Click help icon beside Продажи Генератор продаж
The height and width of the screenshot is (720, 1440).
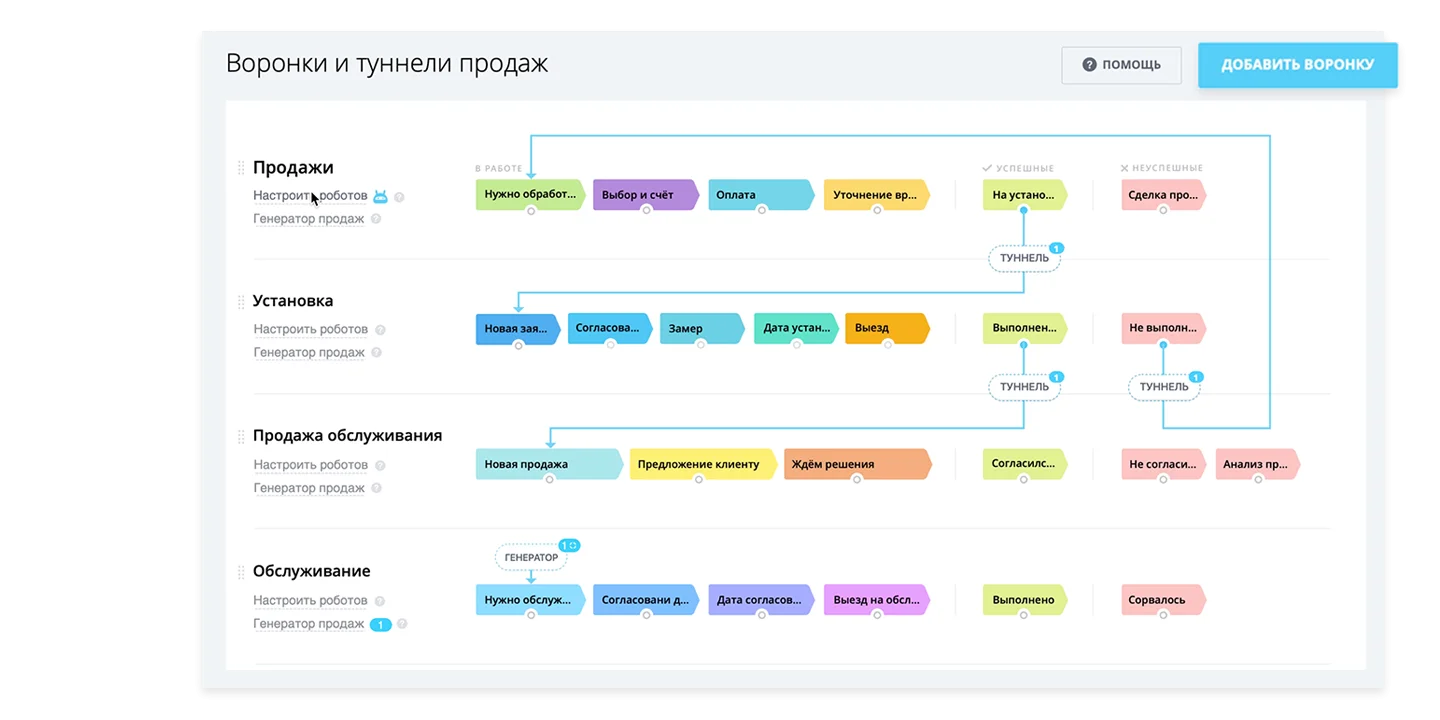coord(376,219)
